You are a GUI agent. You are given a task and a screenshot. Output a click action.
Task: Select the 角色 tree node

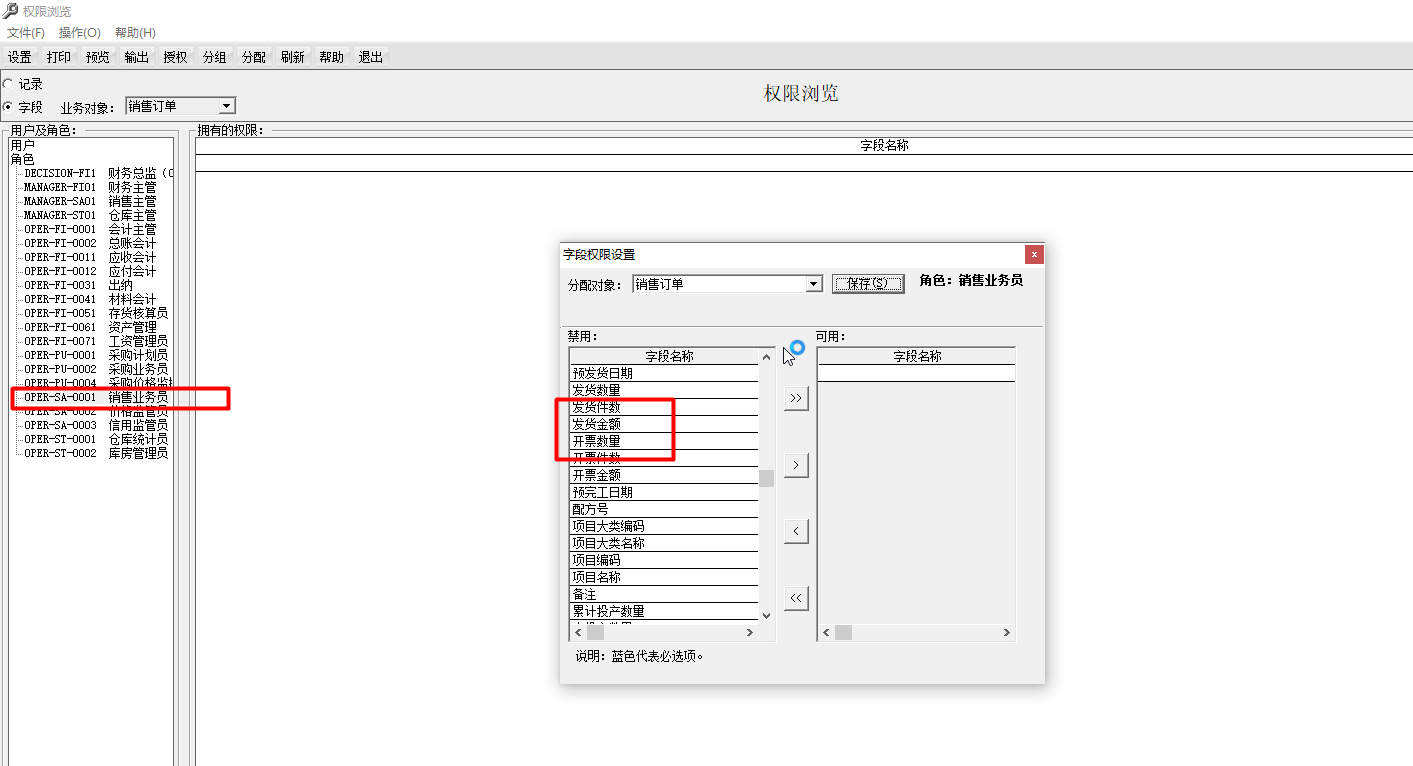pos(22,159)
